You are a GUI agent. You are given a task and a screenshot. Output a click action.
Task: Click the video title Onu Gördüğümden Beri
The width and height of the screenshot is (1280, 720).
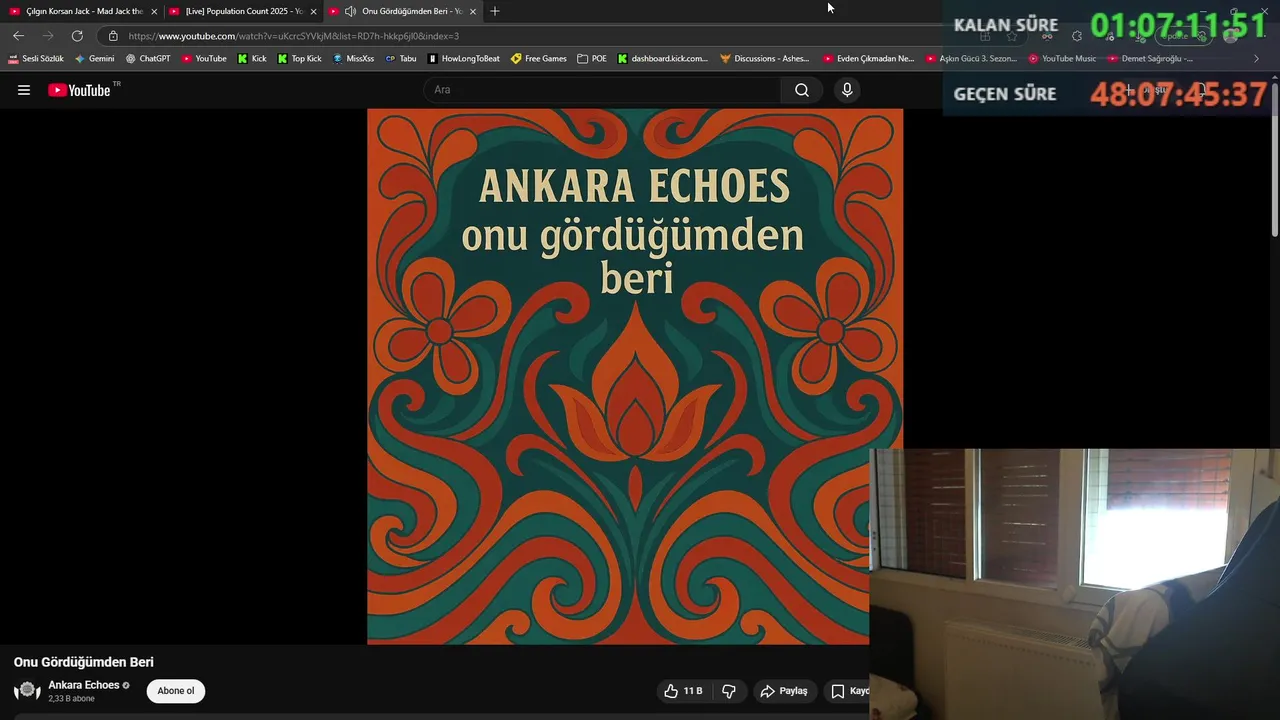84,662
